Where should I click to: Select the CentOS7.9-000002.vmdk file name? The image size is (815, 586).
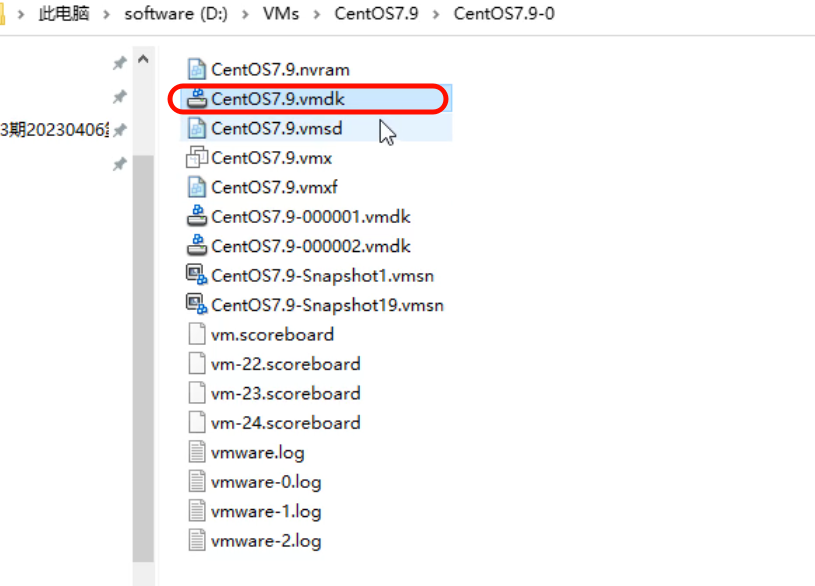(311, 247)
